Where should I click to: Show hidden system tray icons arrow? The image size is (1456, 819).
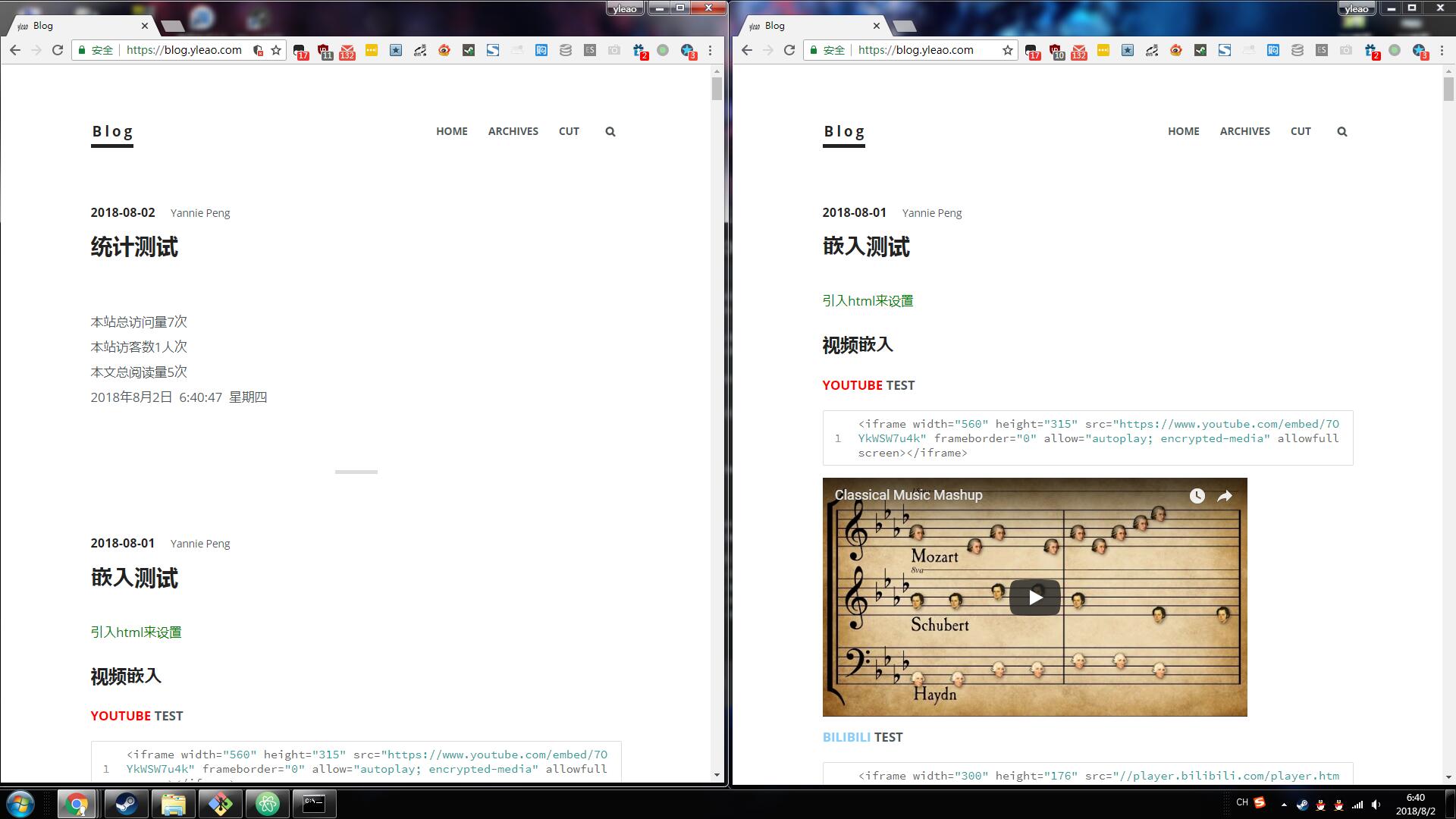tap(1284, 805)
